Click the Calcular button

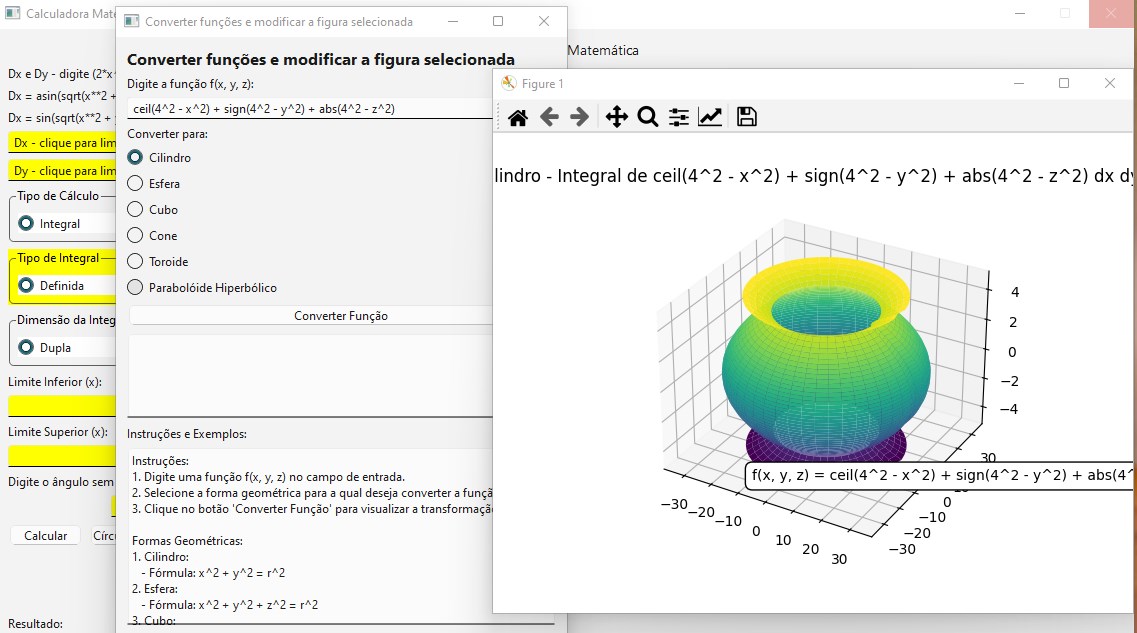pyautogui.click(x=45, y=535)
